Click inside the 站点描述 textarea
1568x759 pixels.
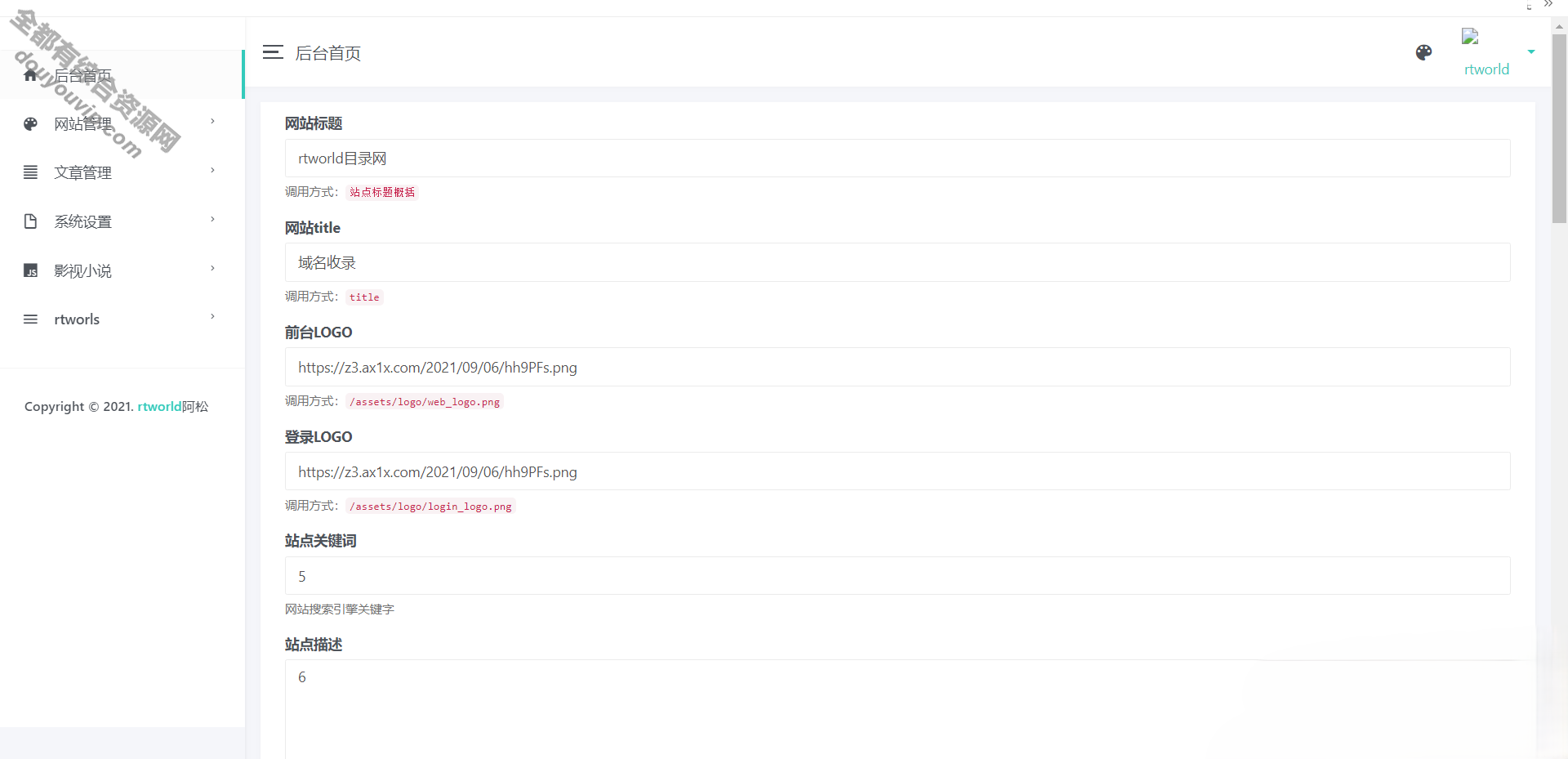898,709
